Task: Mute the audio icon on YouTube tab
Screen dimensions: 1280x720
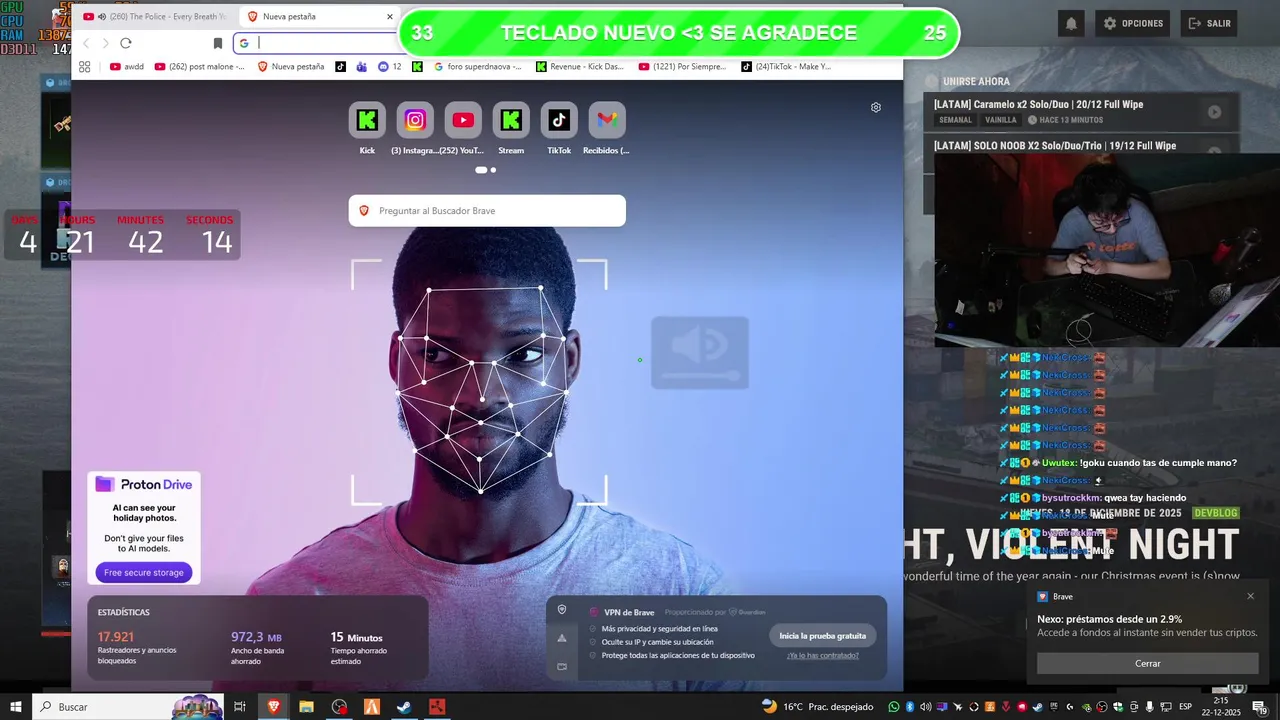Action: point(102,17)
